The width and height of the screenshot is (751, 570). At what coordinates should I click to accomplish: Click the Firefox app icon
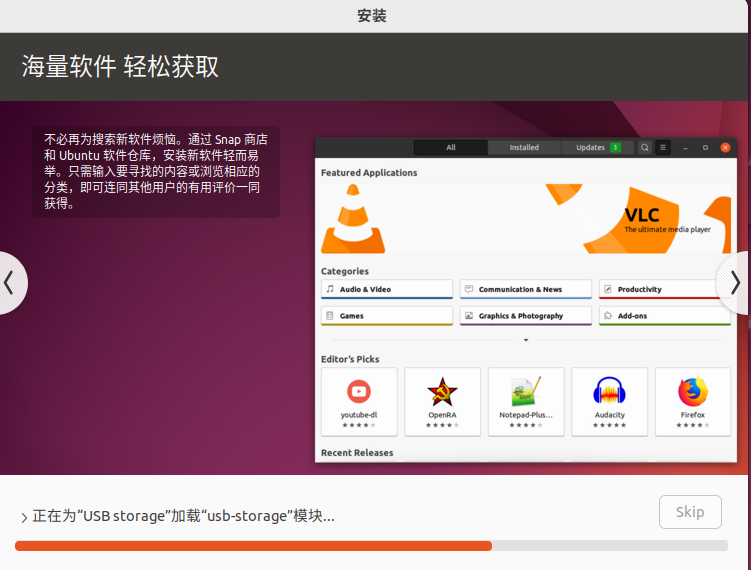coord(693,391)
